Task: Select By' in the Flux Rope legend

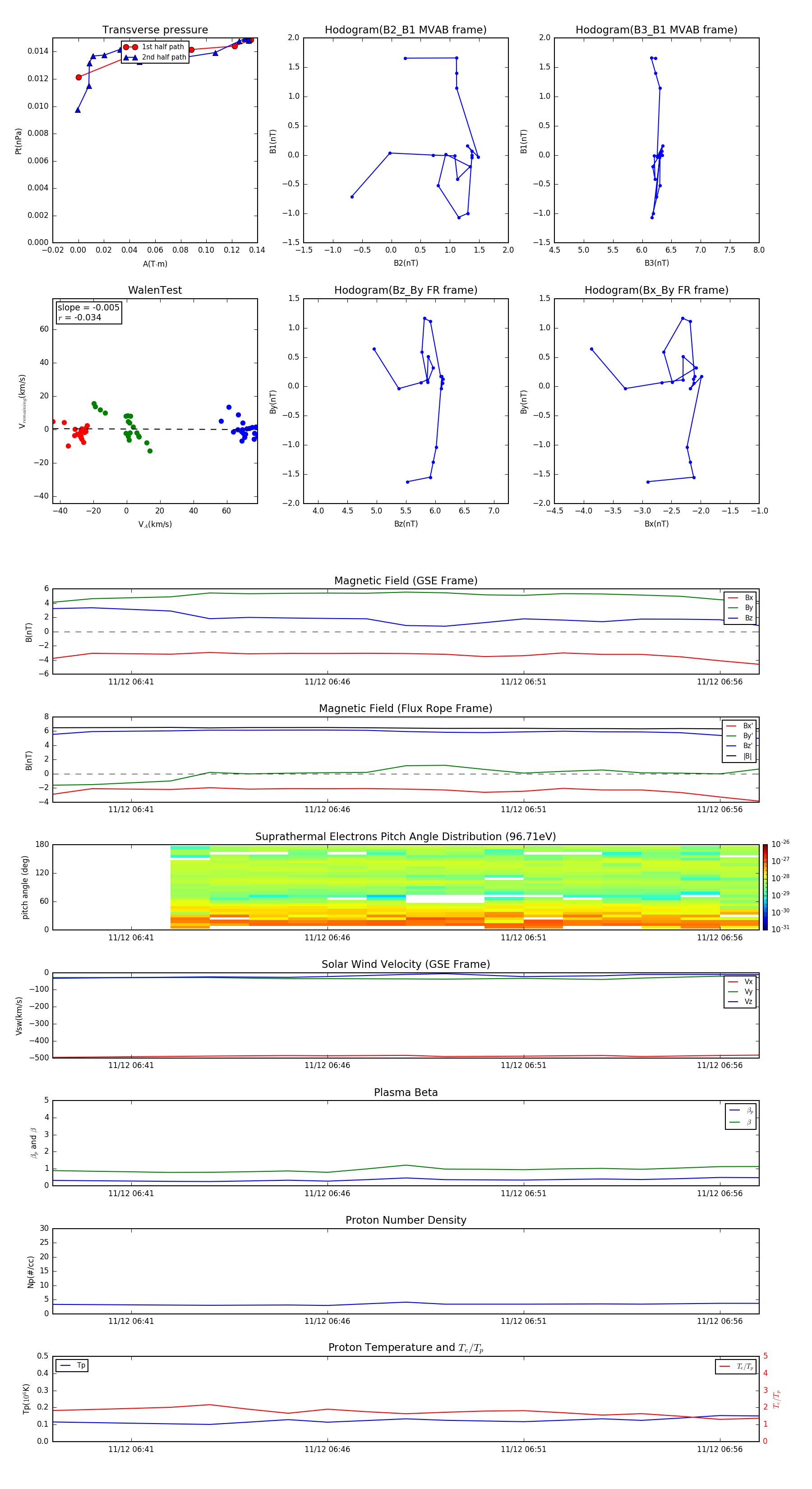Action: click(740, 736)
